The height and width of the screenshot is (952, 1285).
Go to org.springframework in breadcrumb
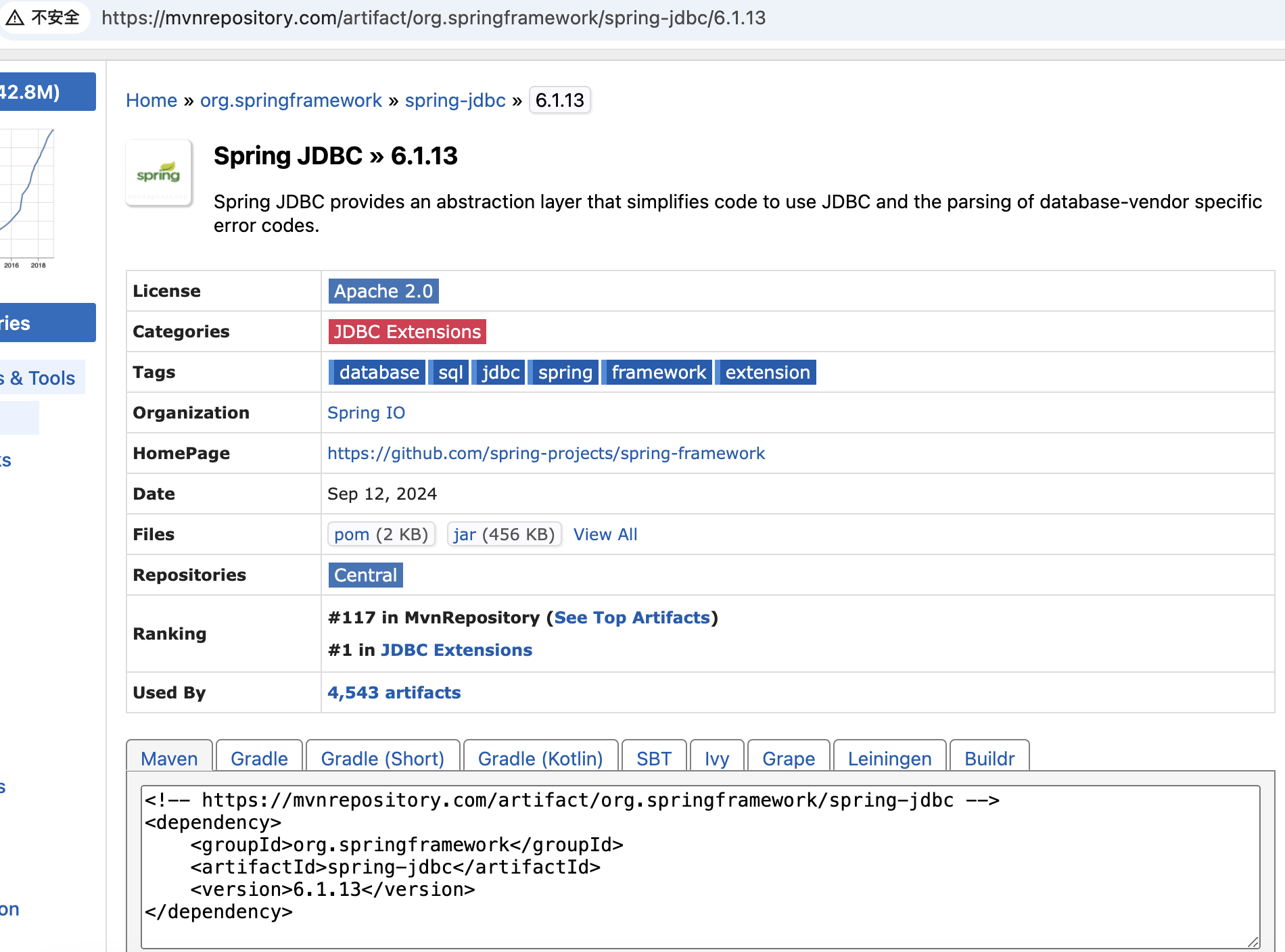tap(291, 101)
